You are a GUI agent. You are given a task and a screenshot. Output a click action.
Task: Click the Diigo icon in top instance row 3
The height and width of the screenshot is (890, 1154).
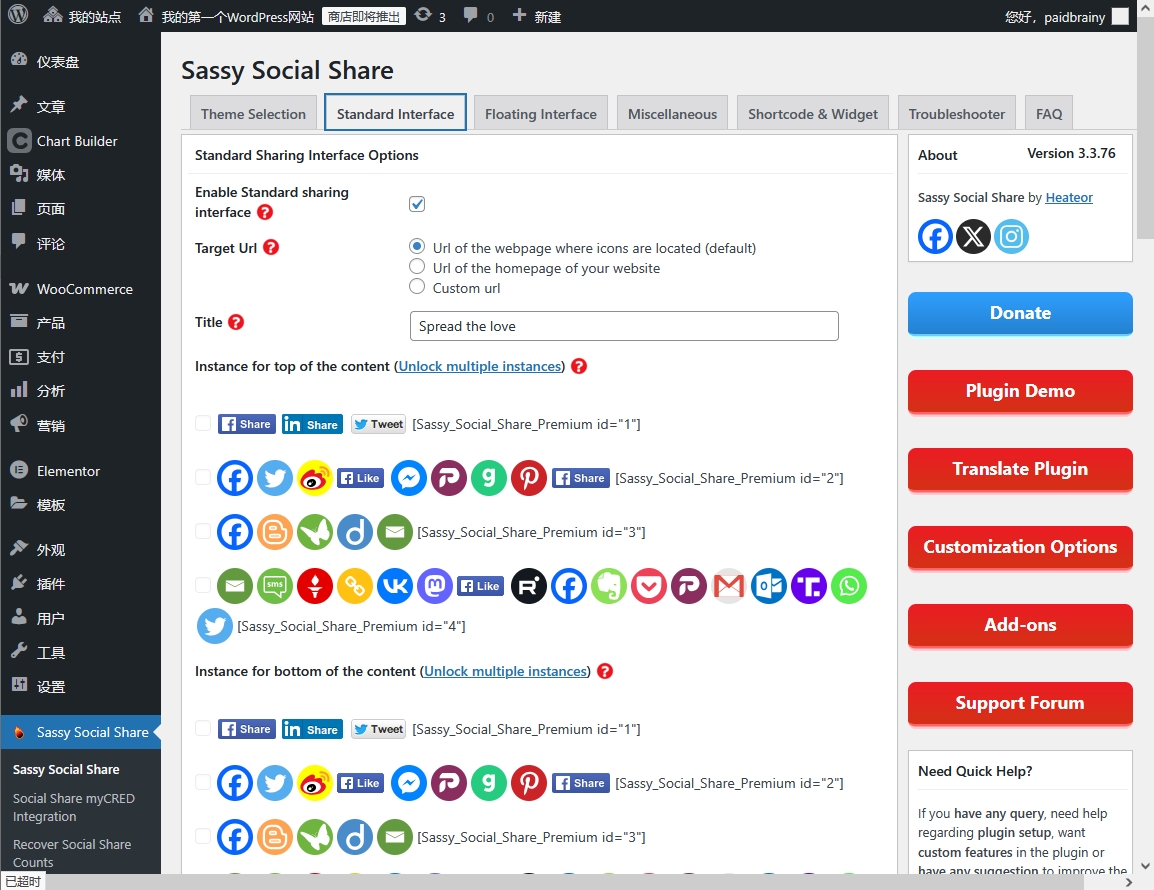click(x=355, y=532)
